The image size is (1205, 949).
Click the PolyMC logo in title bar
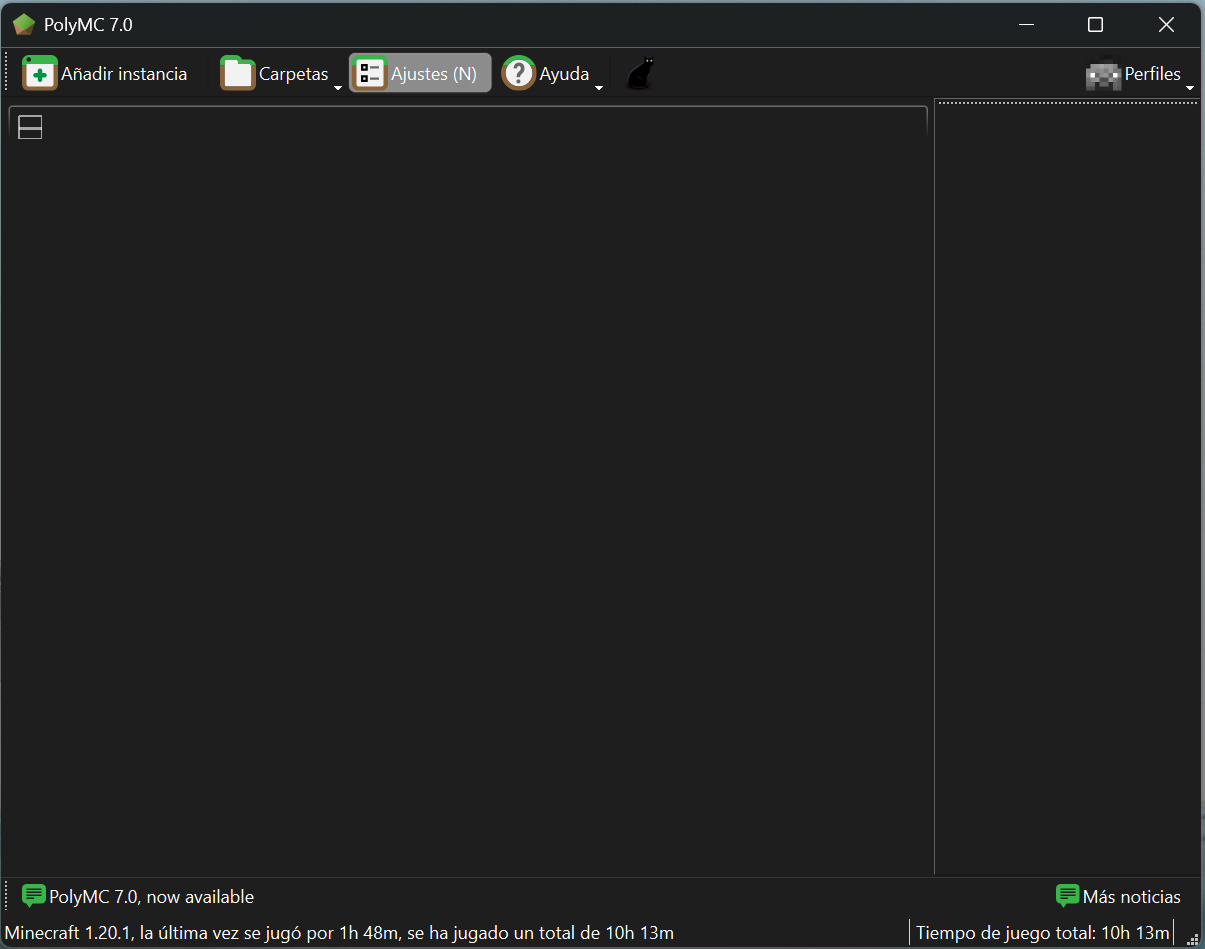[x=24, y=25]
